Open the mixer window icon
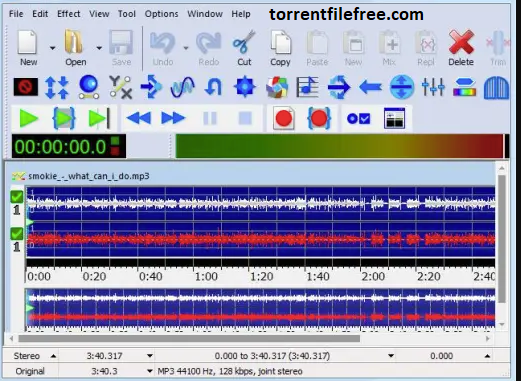This screenshot has height=381, width=521. (x=394, y=118)
